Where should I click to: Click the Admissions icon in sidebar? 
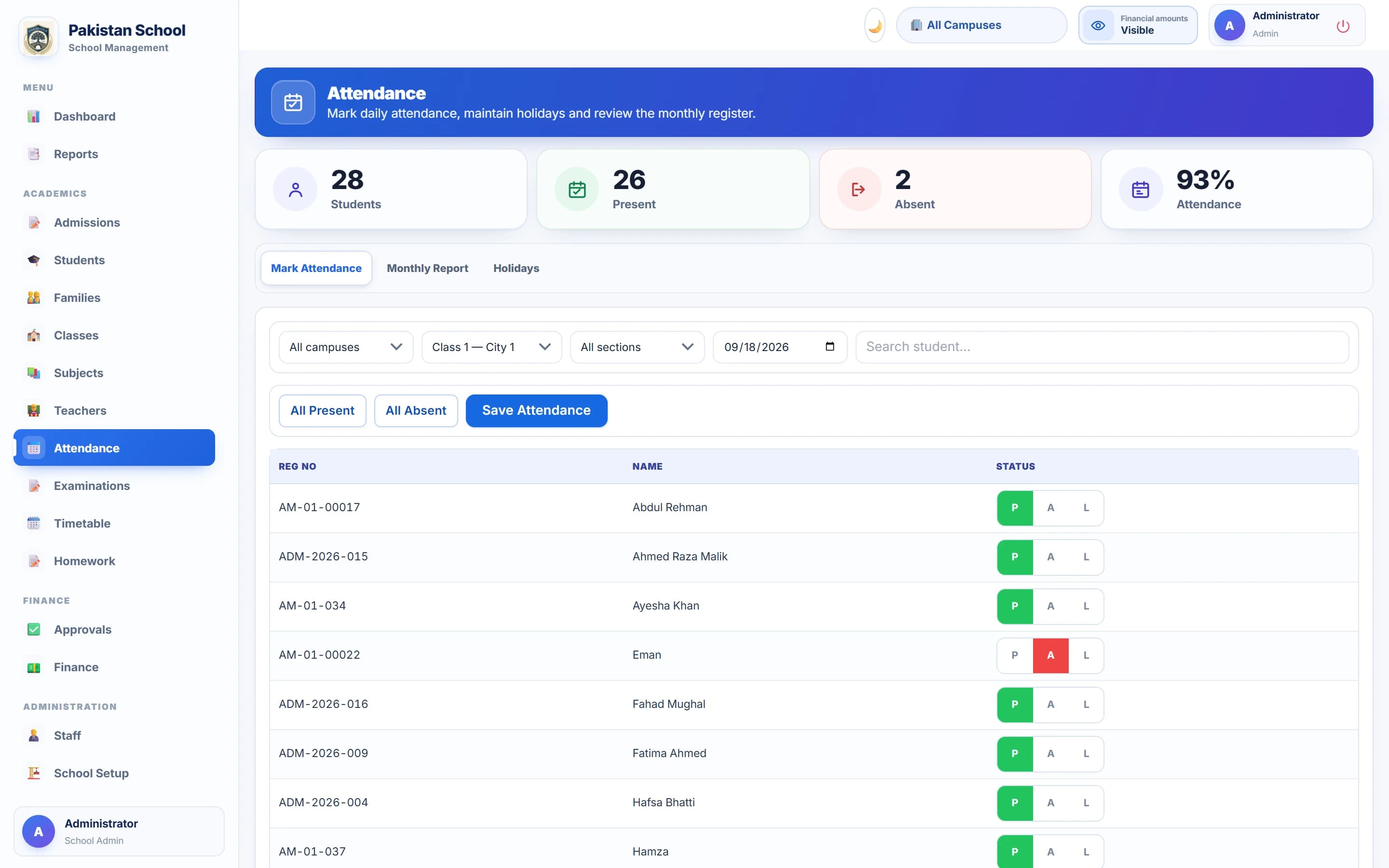click(x=34, y=222)
